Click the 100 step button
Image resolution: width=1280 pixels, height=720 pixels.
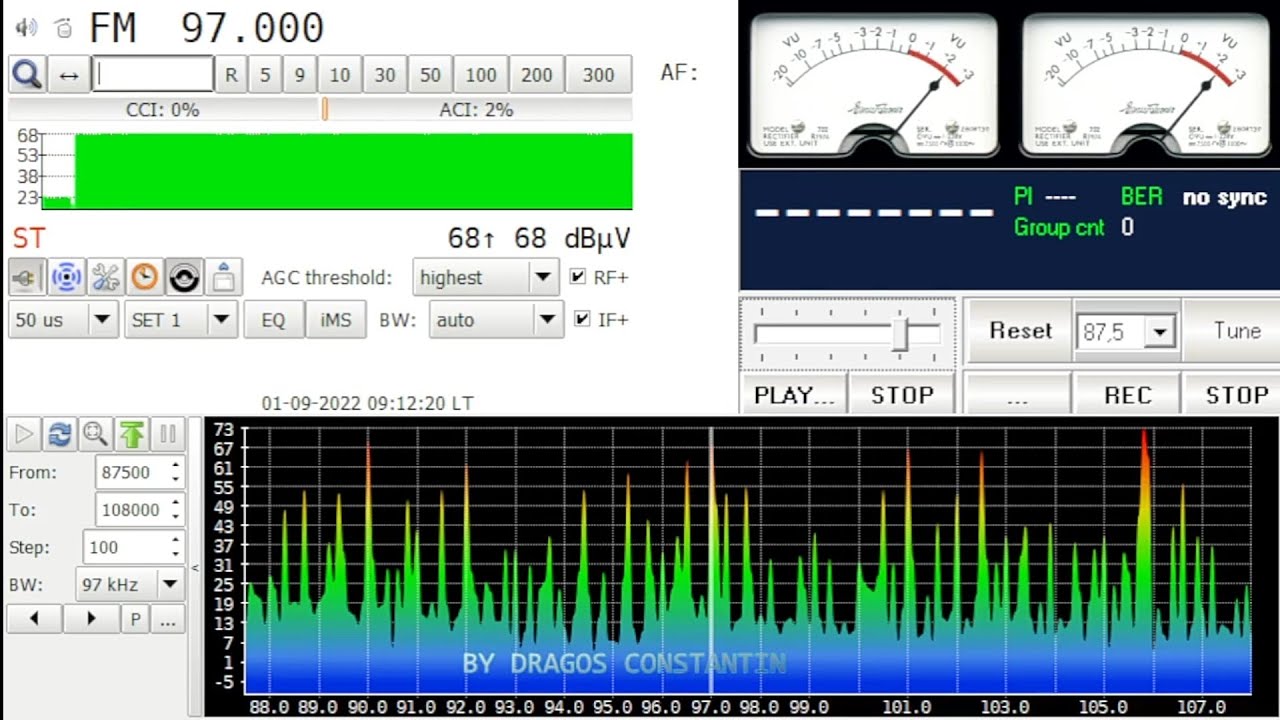481,75
